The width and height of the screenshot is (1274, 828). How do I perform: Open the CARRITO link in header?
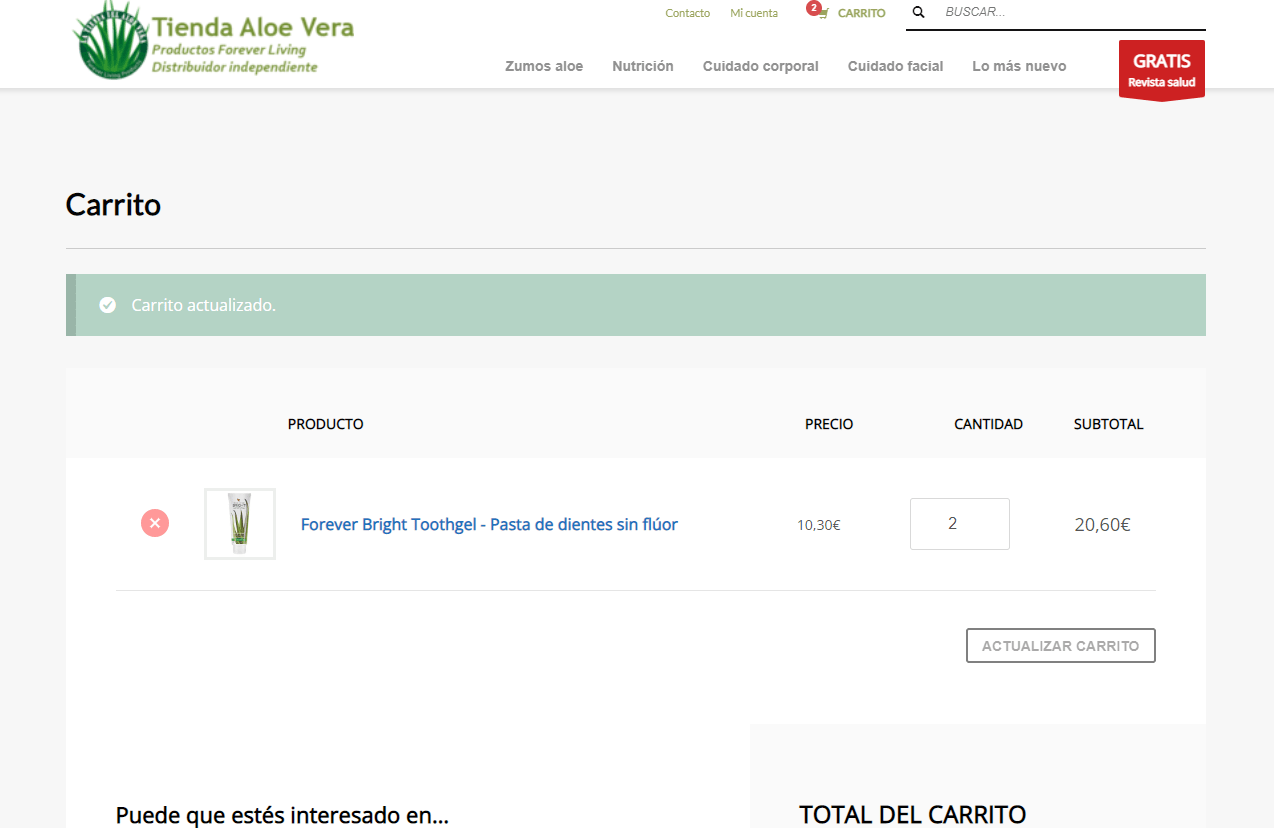click(861, 13)
